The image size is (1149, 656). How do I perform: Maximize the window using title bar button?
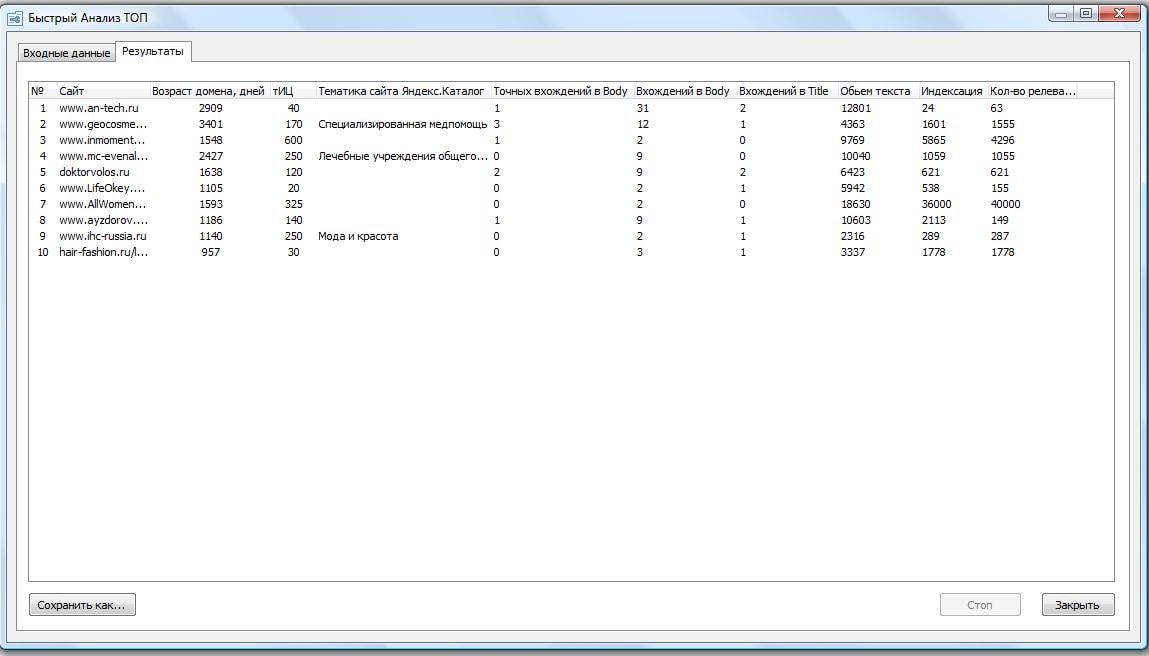click(1085, 13)
